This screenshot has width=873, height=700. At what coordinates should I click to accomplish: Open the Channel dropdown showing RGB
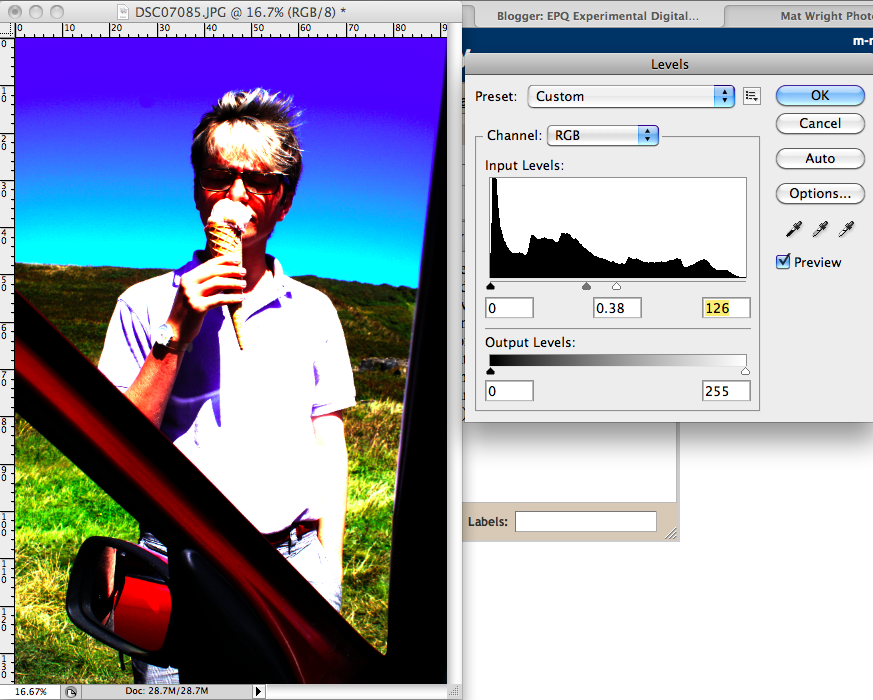click(603, 135)
